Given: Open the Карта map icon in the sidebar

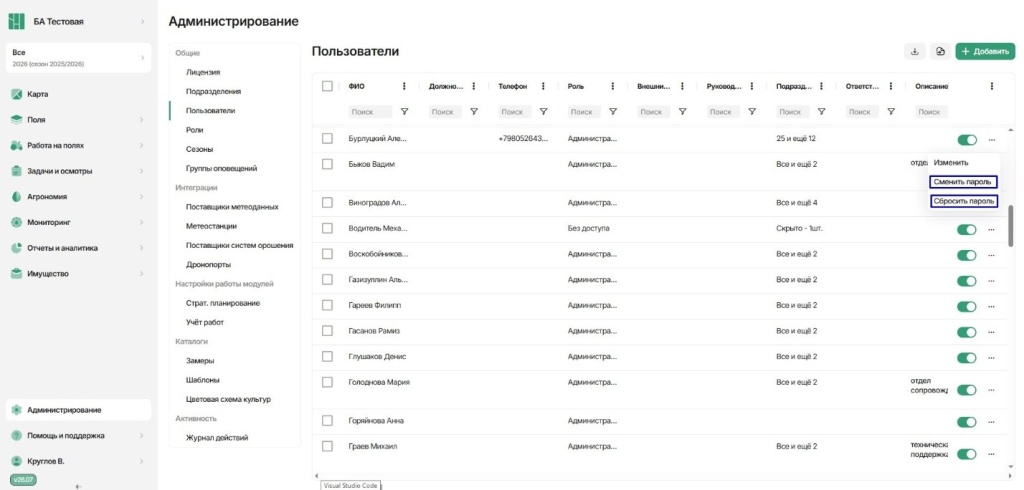Looking at the screenshot, I should [17, 94].
